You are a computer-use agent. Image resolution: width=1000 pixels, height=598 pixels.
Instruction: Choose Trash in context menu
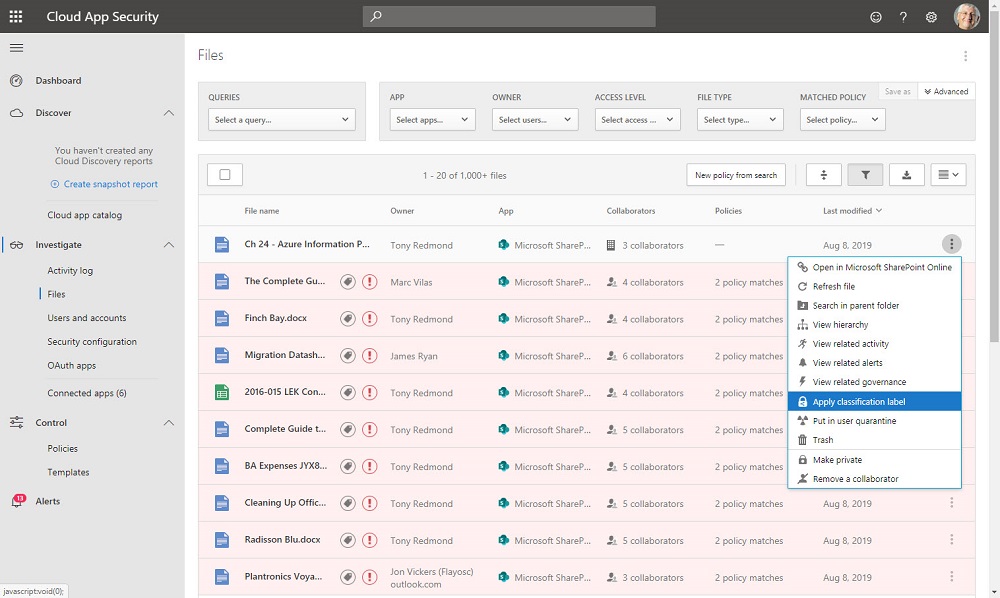tap(874, 440)
